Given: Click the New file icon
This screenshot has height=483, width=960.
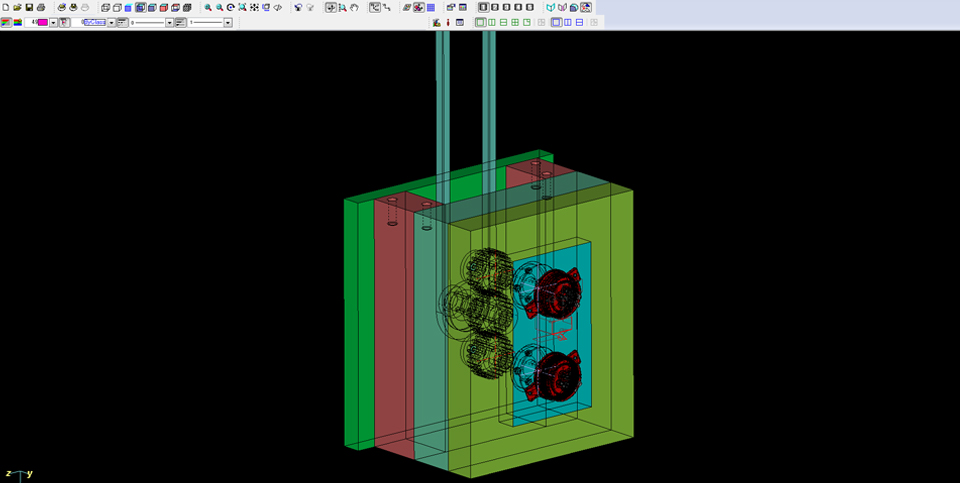Looking at the screenshot, I should click(x=6, y=7).
